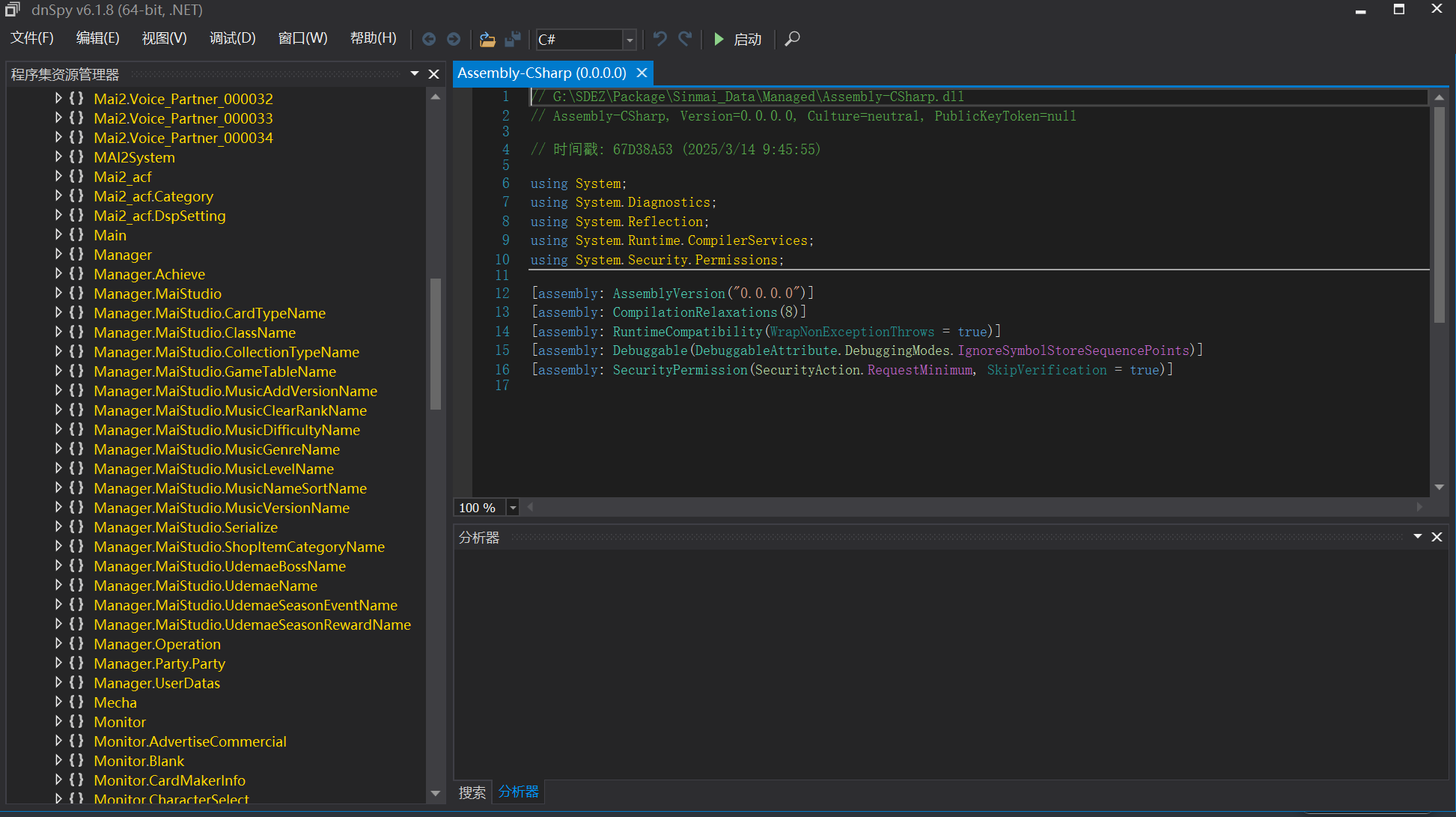Click the Save All toolbar icon

click(513, 39)
